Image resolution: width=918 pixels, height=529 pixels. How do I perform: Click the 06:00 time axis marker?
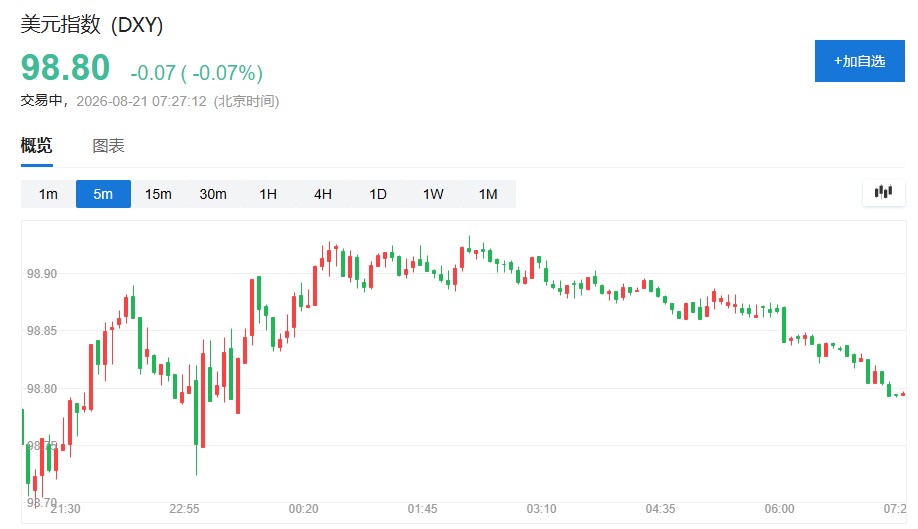tap(779, 509)
